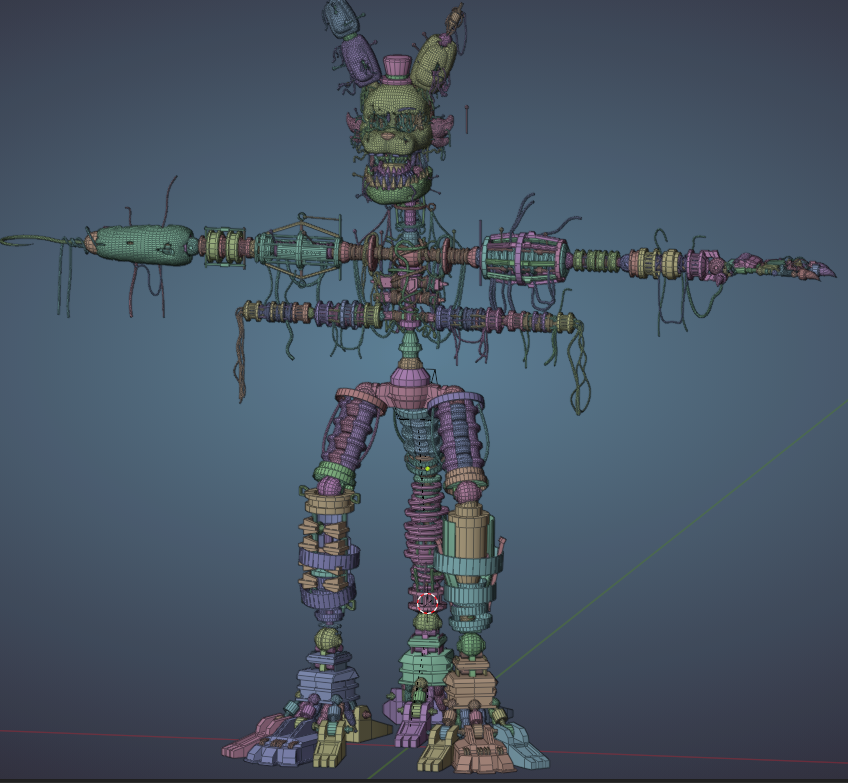848x783 pixels.
Task: Click the pink nose on the rabbit head
Action: pos(388,135)
